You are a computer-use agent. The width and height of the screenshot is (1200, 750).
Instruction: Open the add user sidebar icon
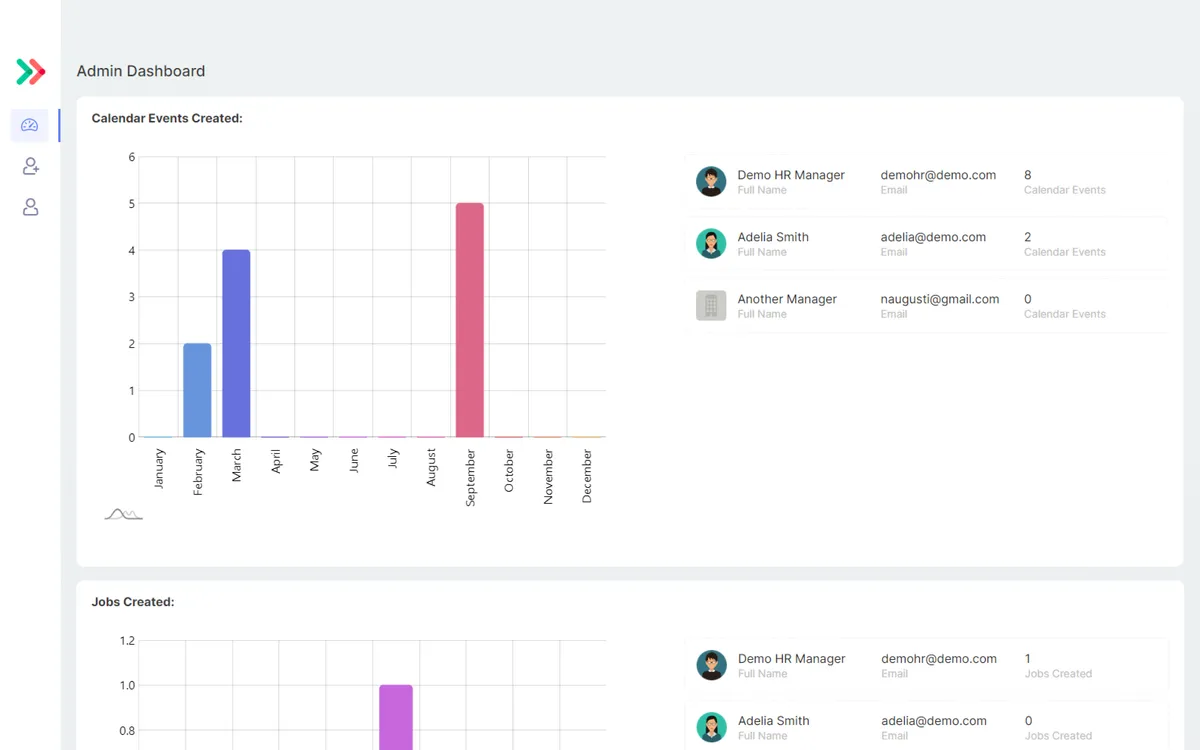30,166
